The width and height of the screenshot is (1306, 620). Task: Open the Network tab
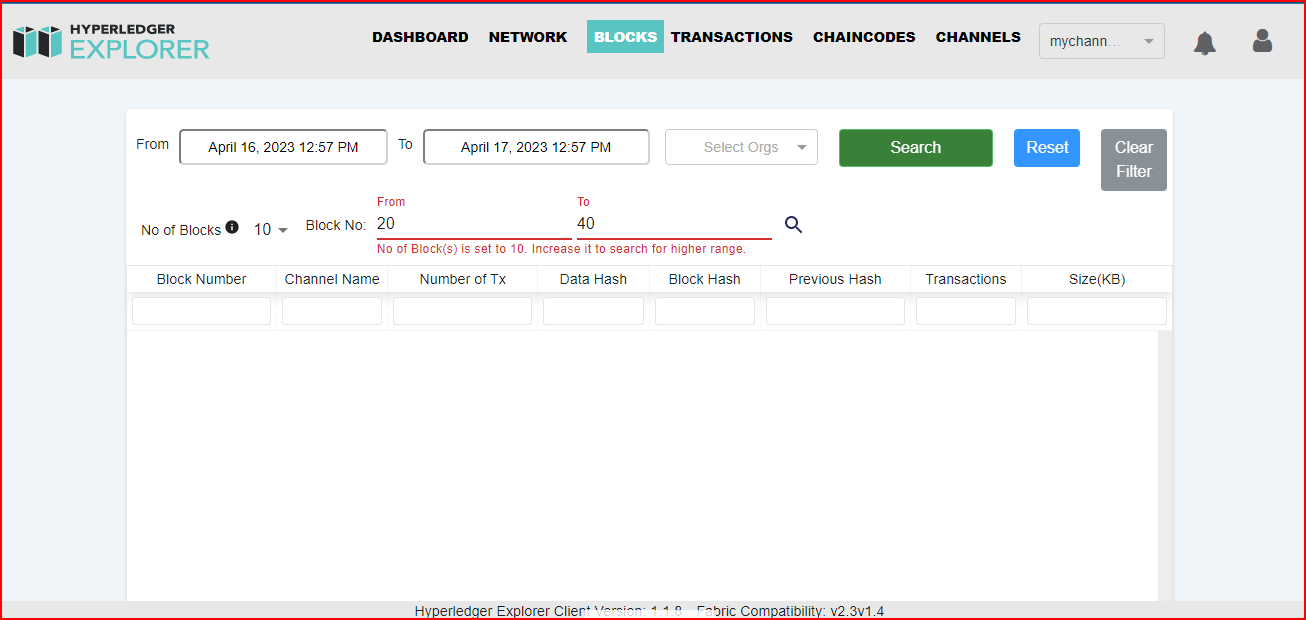coord(528,37)
